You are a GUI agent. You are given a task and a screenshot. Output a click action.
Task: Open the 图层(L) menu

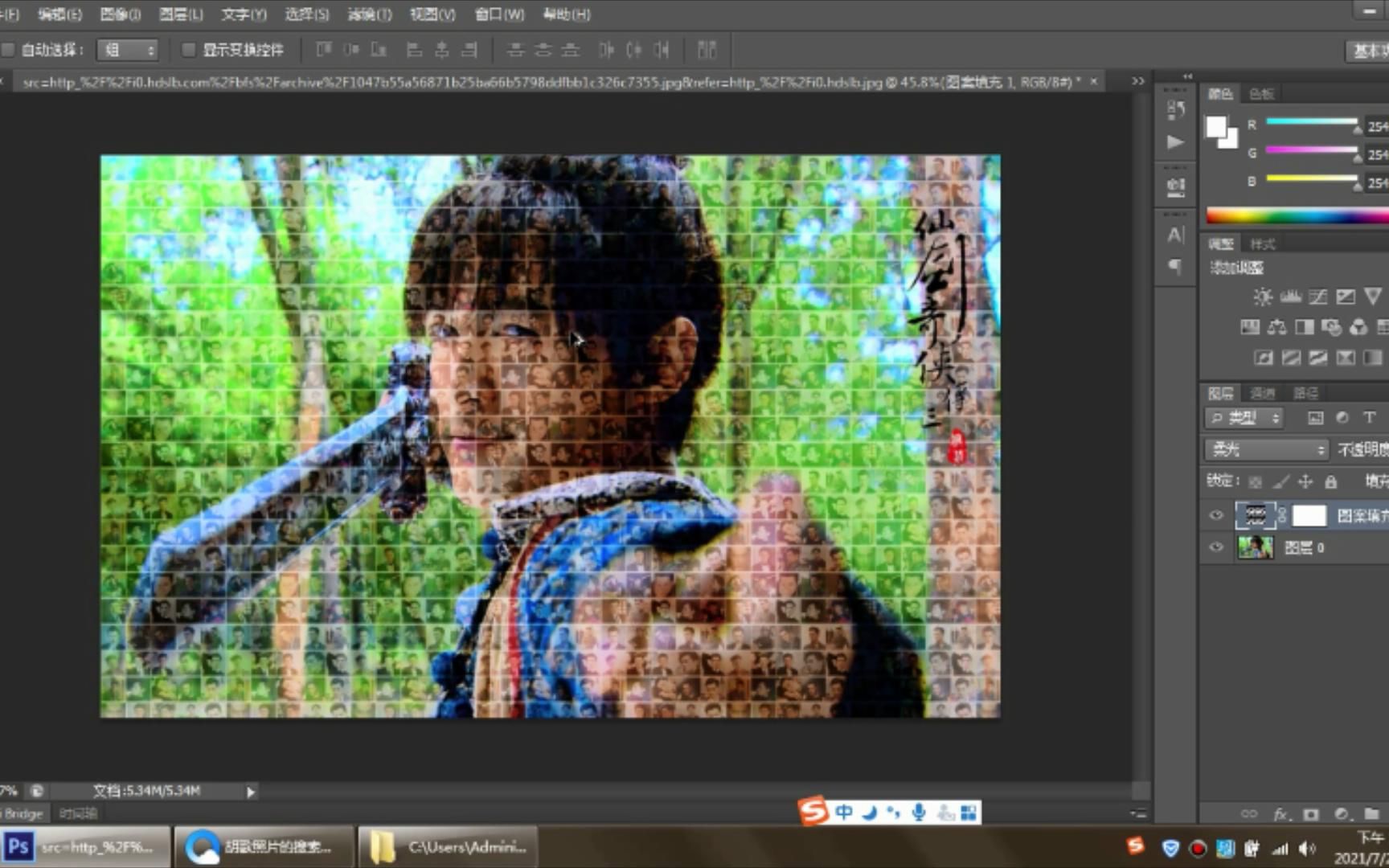pos(181,14)
